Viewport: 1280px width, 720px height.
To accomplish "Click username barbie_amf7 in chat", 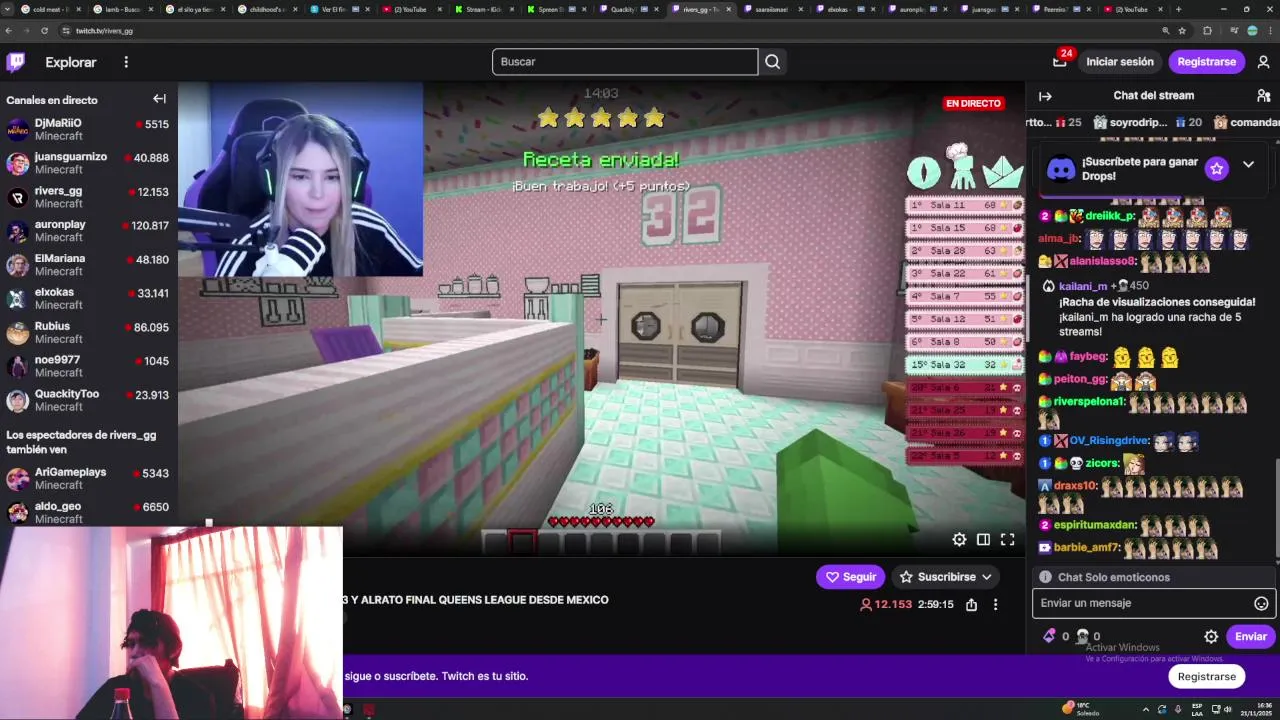I will (1087, 548).
